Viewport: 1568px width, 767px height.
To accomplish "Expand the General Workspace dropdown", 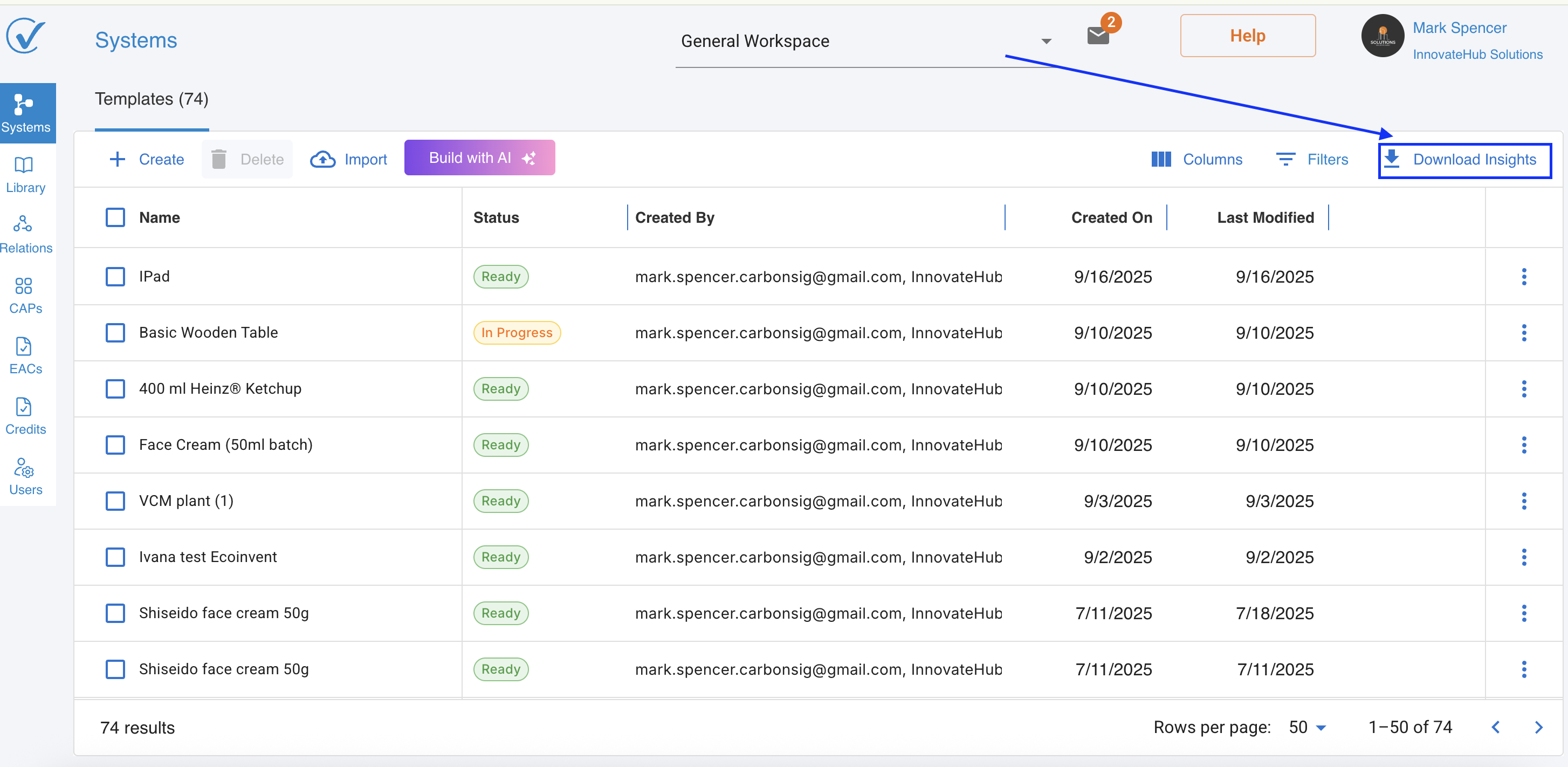I will (1046, 42).
